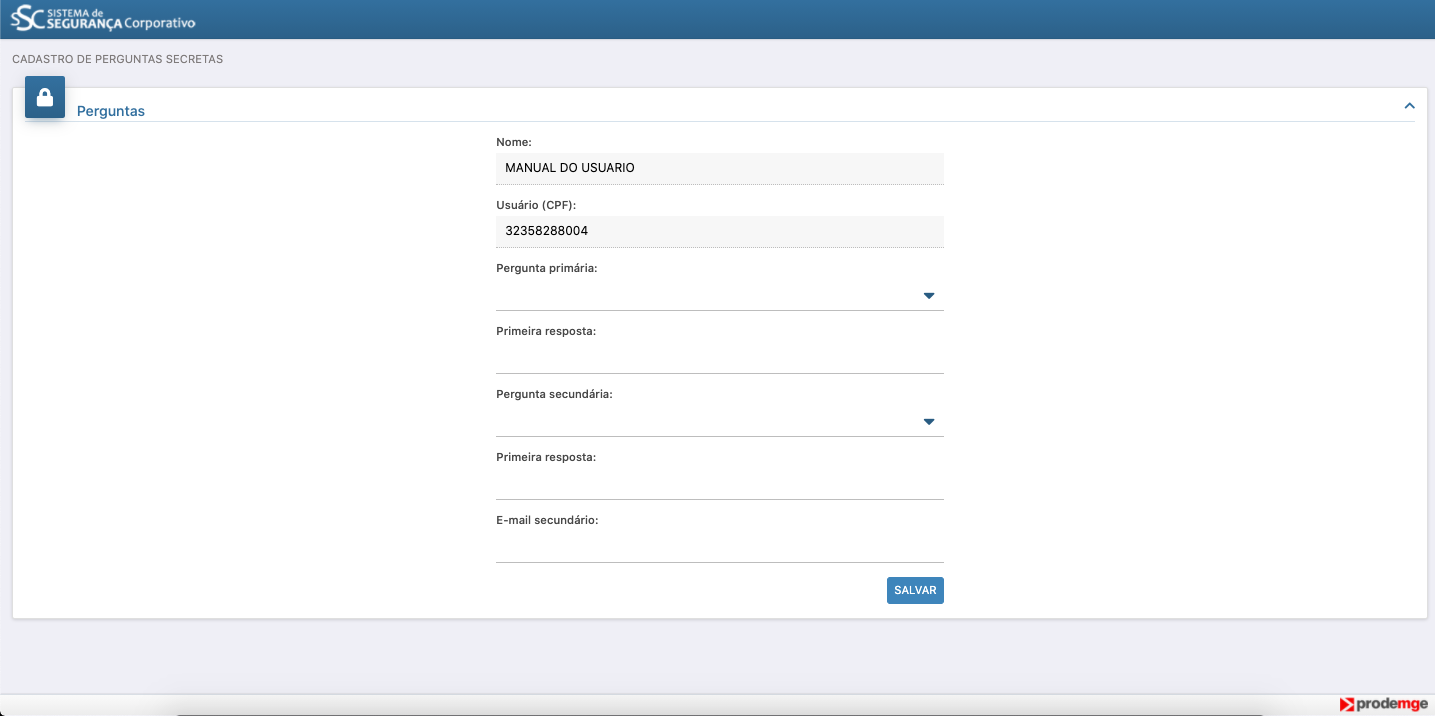Click the Nome: label
Screen dimensions: 1435x716
click(x=514, y=142)
